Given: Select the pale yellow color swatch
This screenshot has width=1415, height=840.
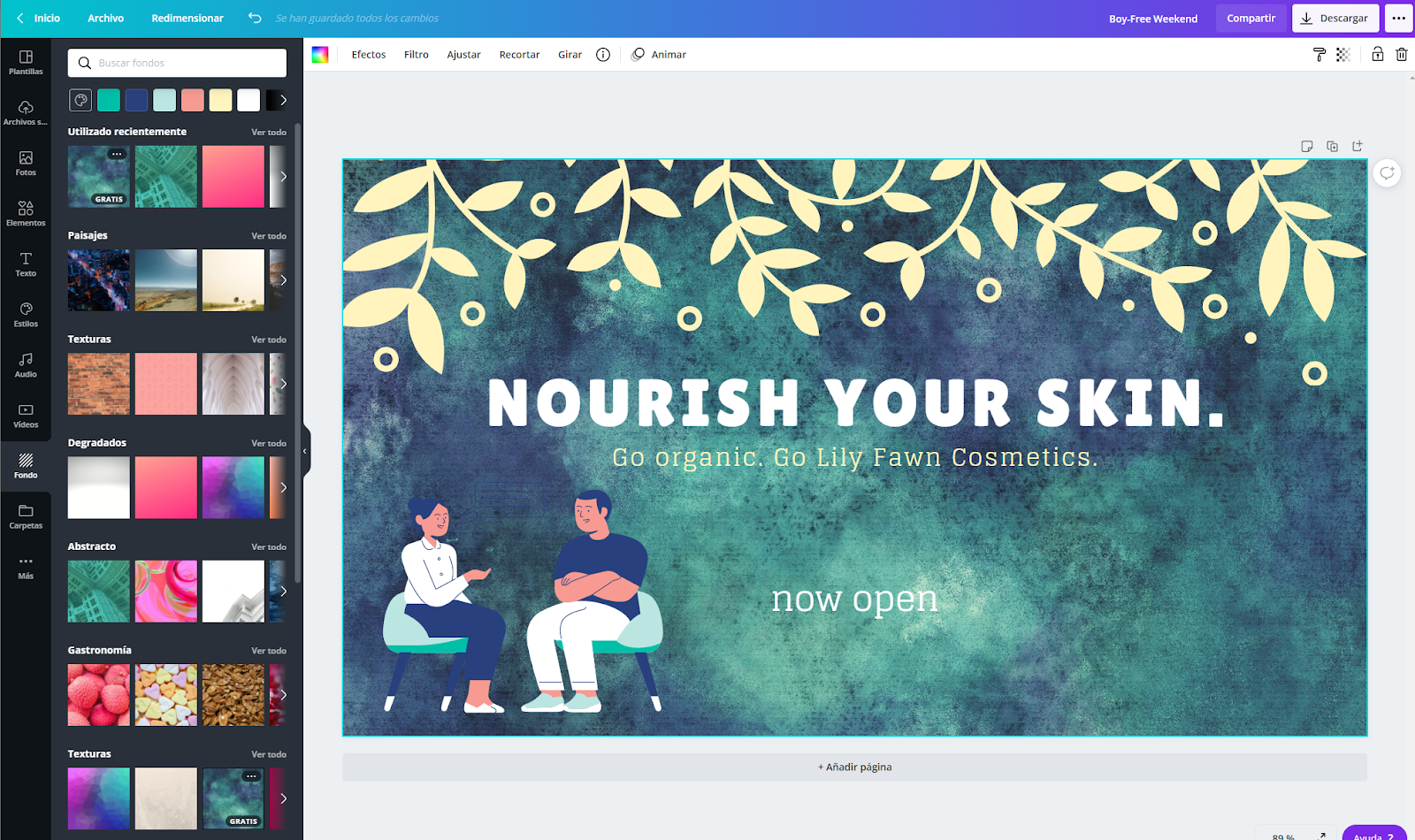Looking at the screenshot, I should pyautogui.click(x=221, y=100).
